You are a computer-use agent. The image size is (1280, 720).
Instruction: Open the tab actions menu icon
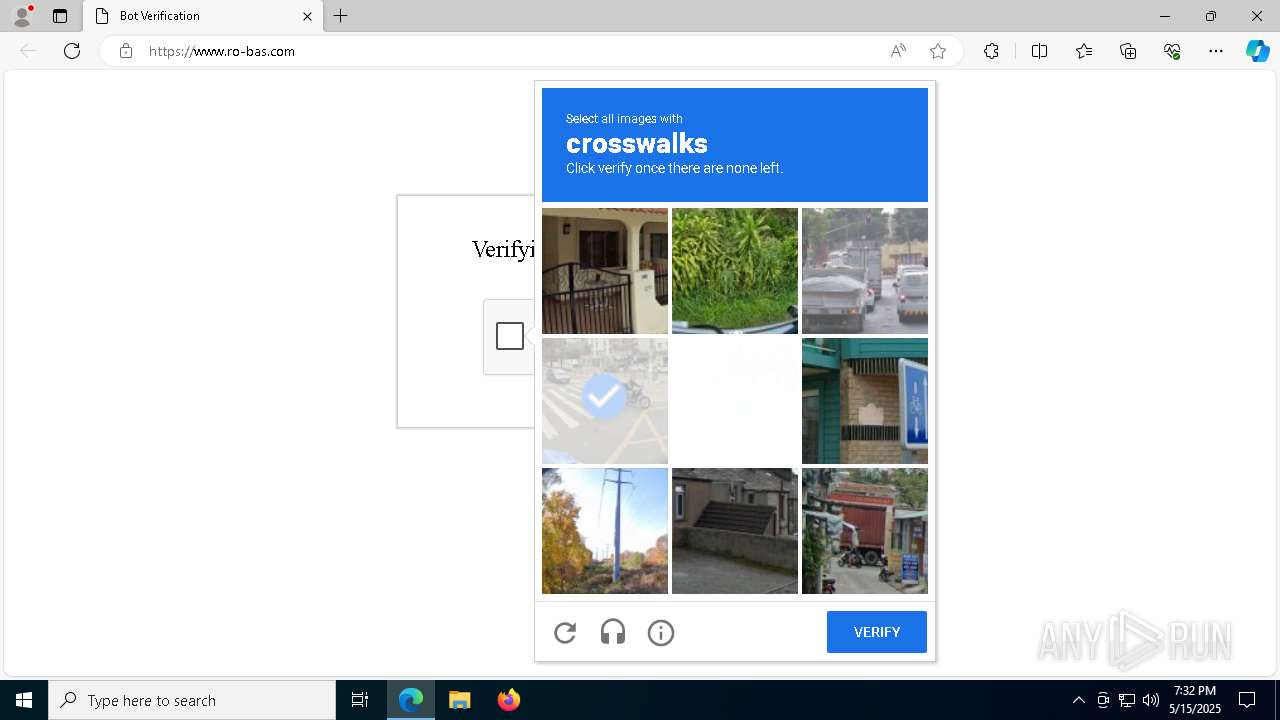(60, 16)
